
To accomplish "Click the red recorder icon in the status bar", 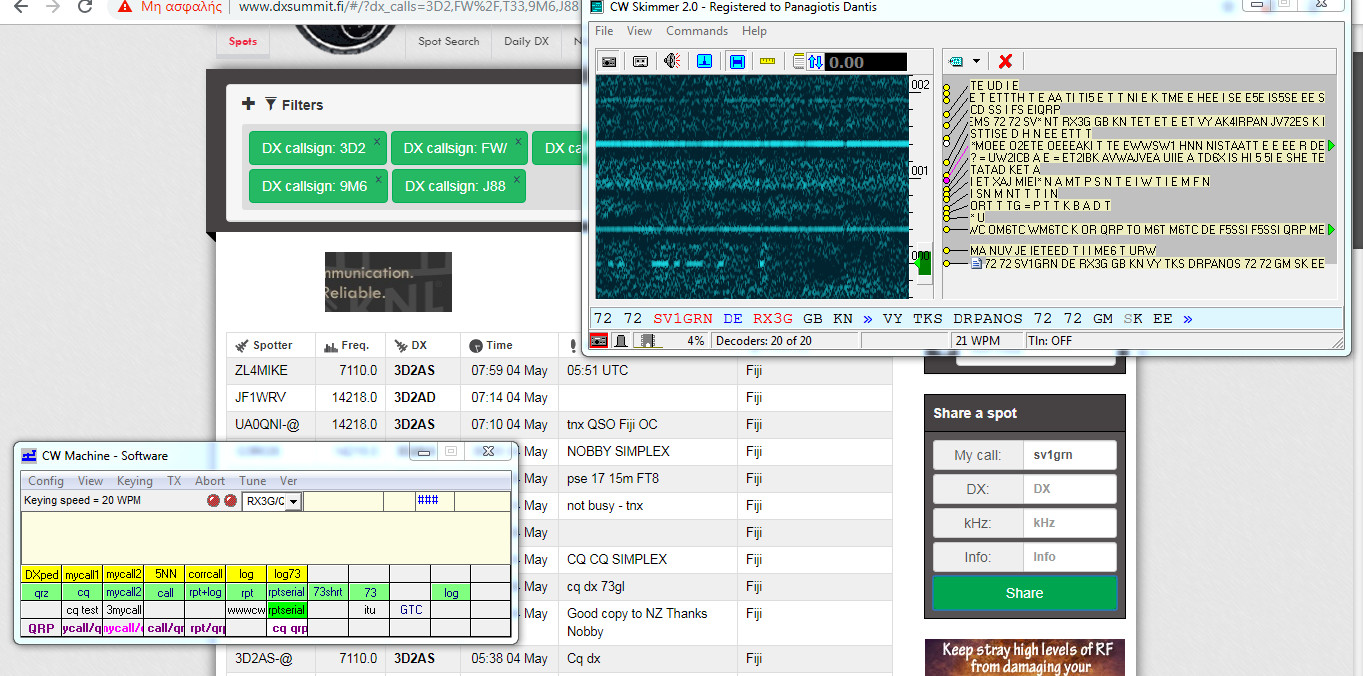I will pyautogui.click(x=598, y=340).
